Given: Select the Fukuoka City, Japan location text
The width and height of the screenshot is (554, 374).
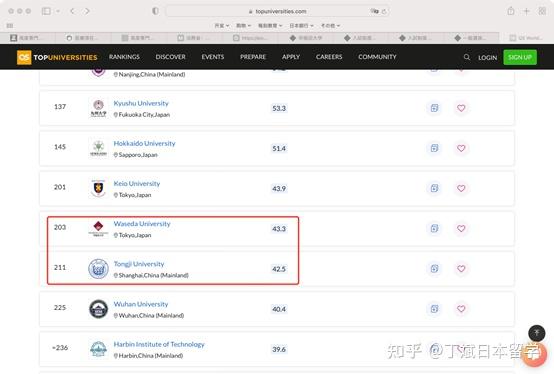Looking at the screenshot, I should click(x=144, y=115).
